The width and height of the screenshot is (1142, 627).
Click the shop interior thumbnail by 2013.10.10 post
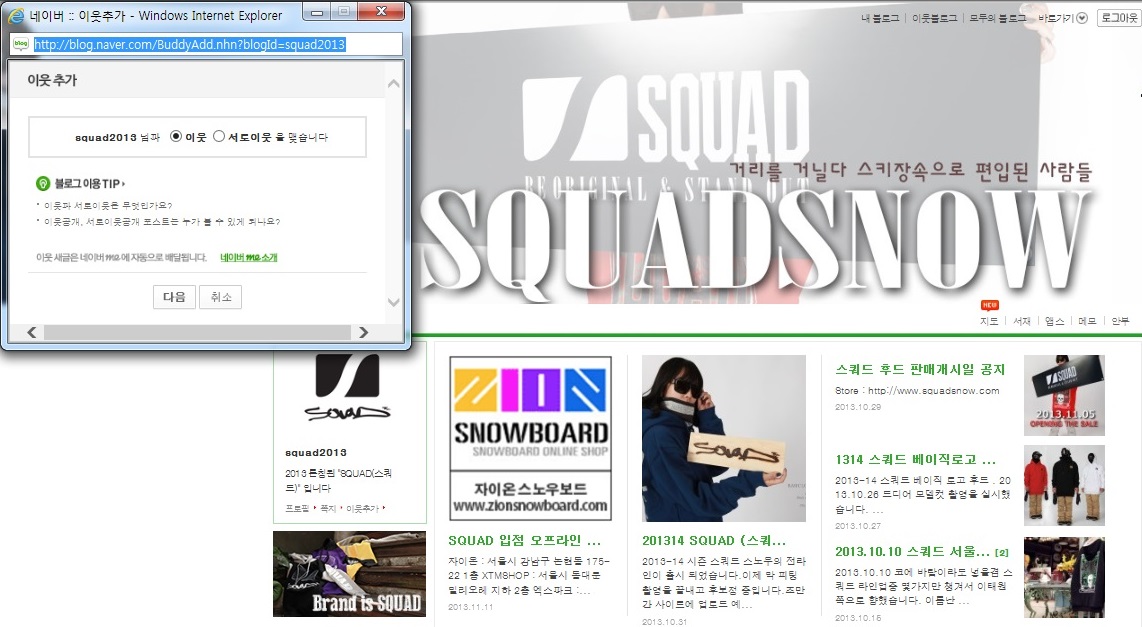[x=1064, y=577]
